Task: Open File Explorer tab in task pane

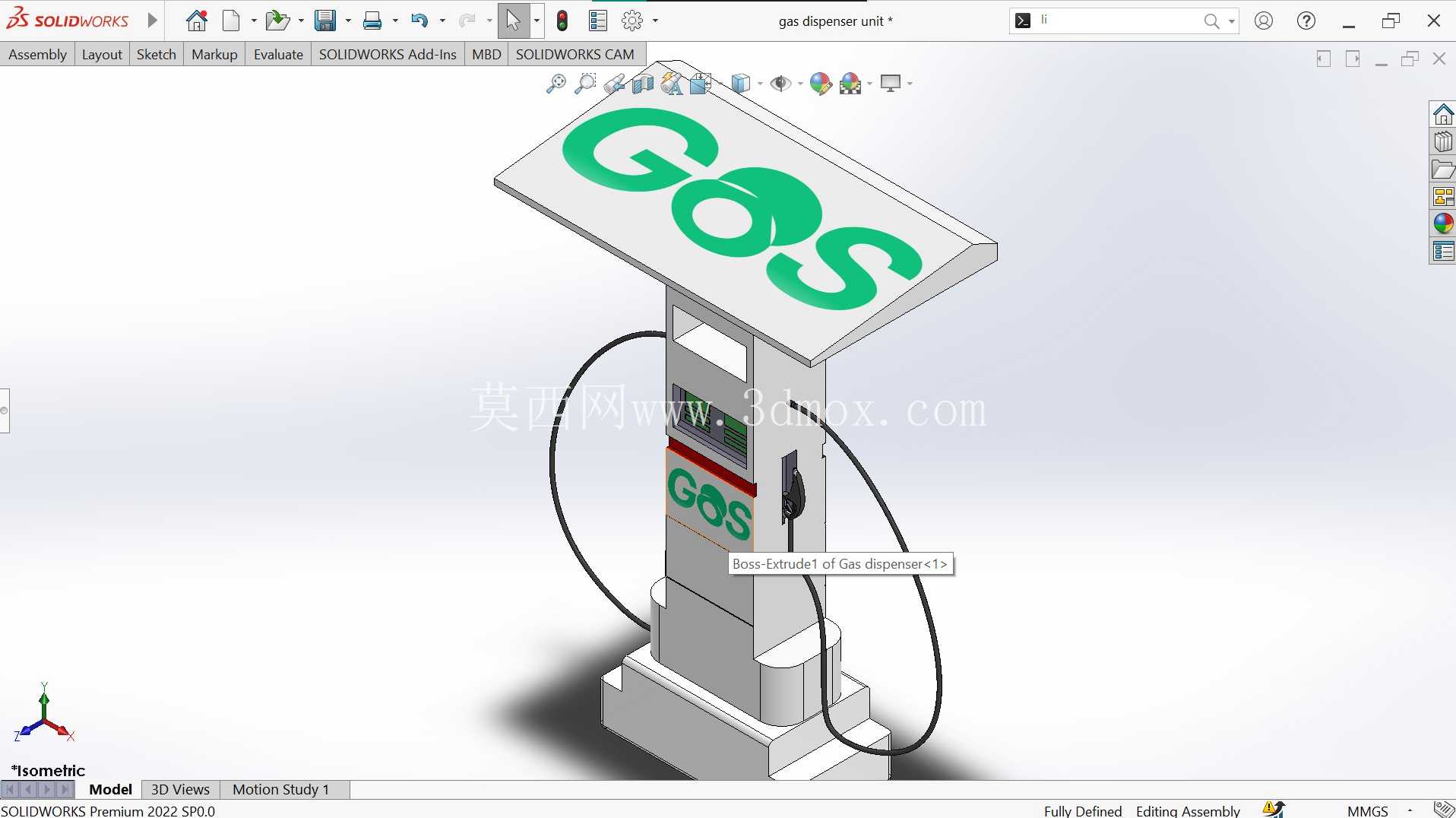Action: coord(1443,170)
